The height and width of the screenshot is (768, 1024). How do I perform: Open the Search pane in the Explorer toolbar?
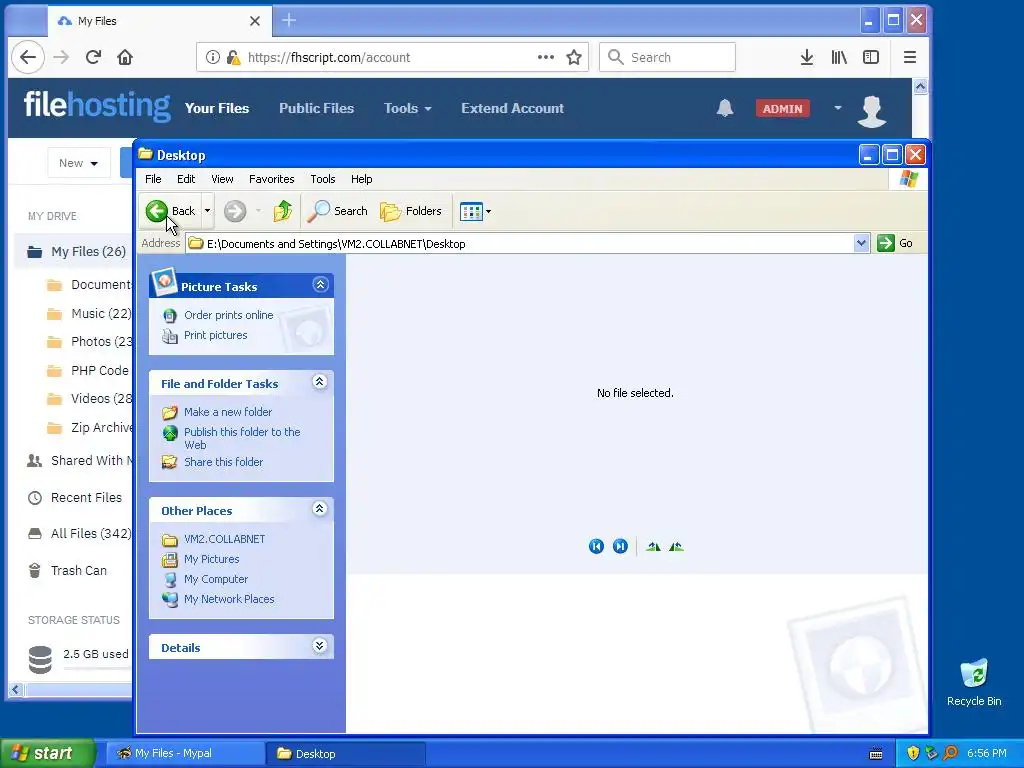point(338,211)
